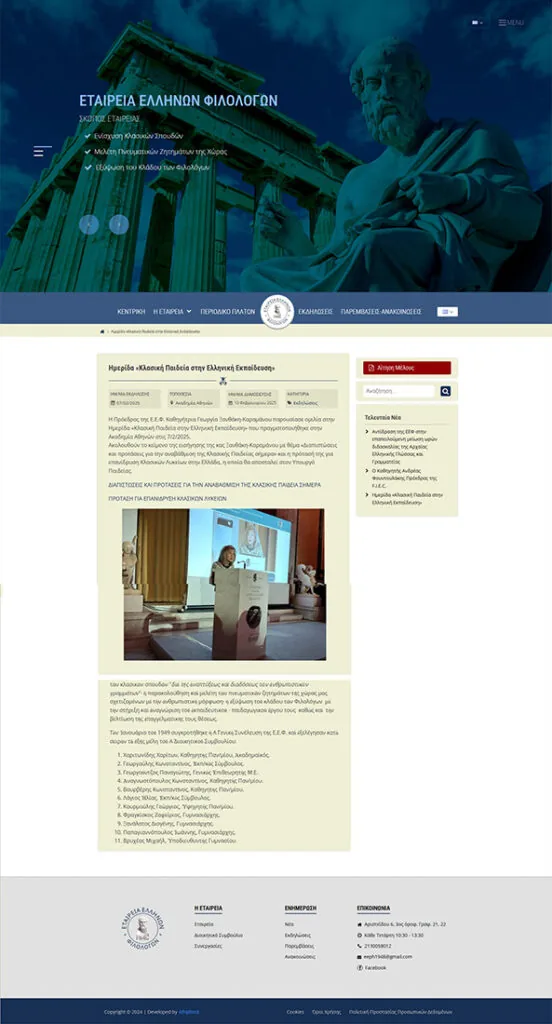Go to previous hero slide arrow
The height and width of the screenshot is (1024, 552).
(x=89, y=225)
